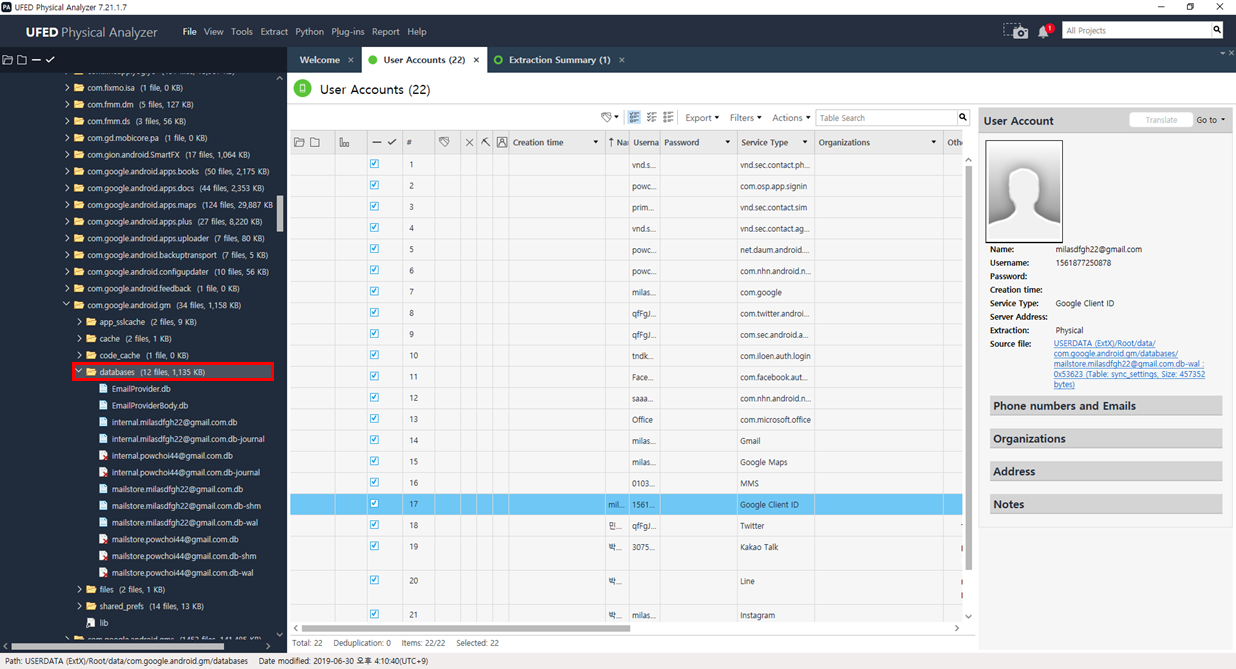This screenshot has height=669, width=1236.
Task: Click the check-all icon above the file tree
Action: point(50,60)
